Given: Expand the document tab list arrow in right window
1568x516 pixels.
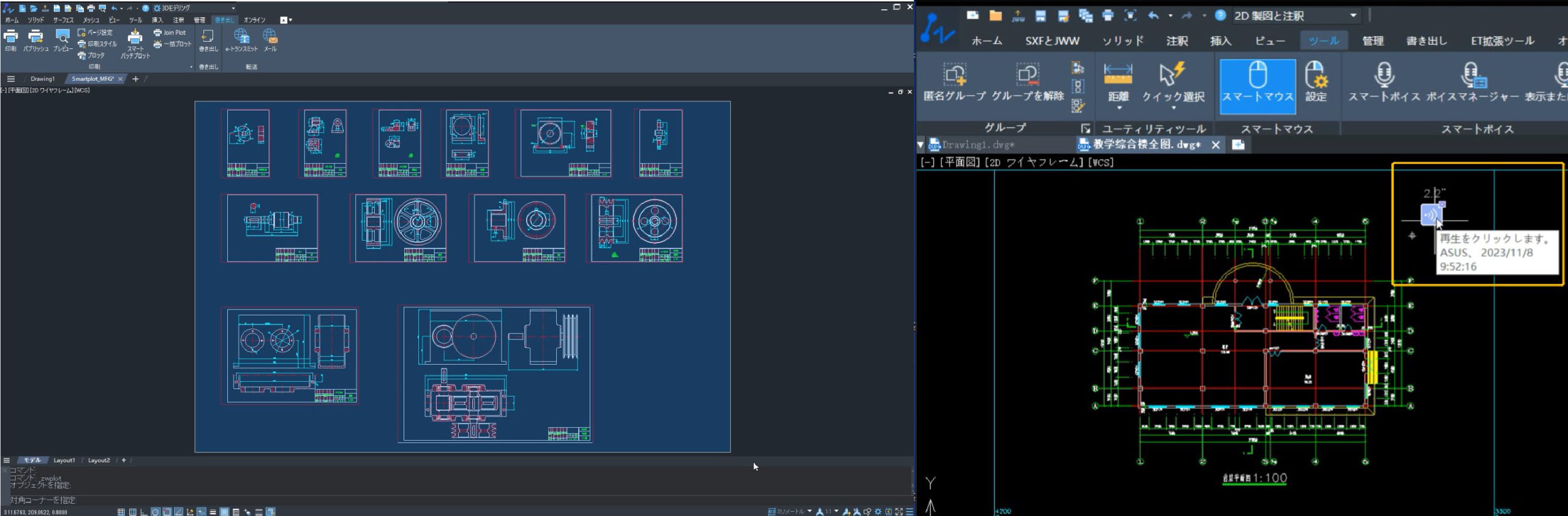Looking at the screenshot, I should tap(920, 145).
